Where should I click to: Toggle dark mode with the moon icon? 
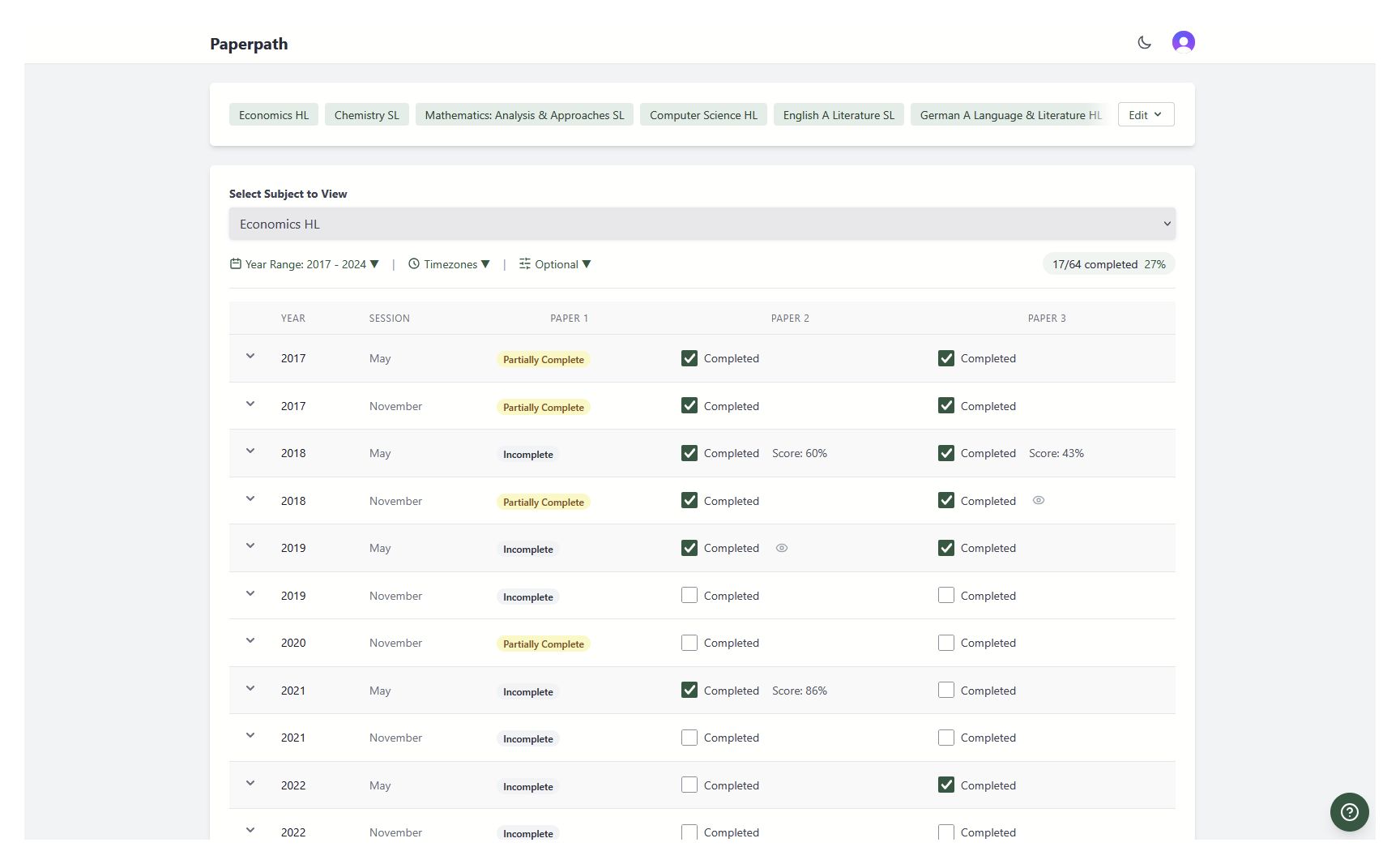1144,42
